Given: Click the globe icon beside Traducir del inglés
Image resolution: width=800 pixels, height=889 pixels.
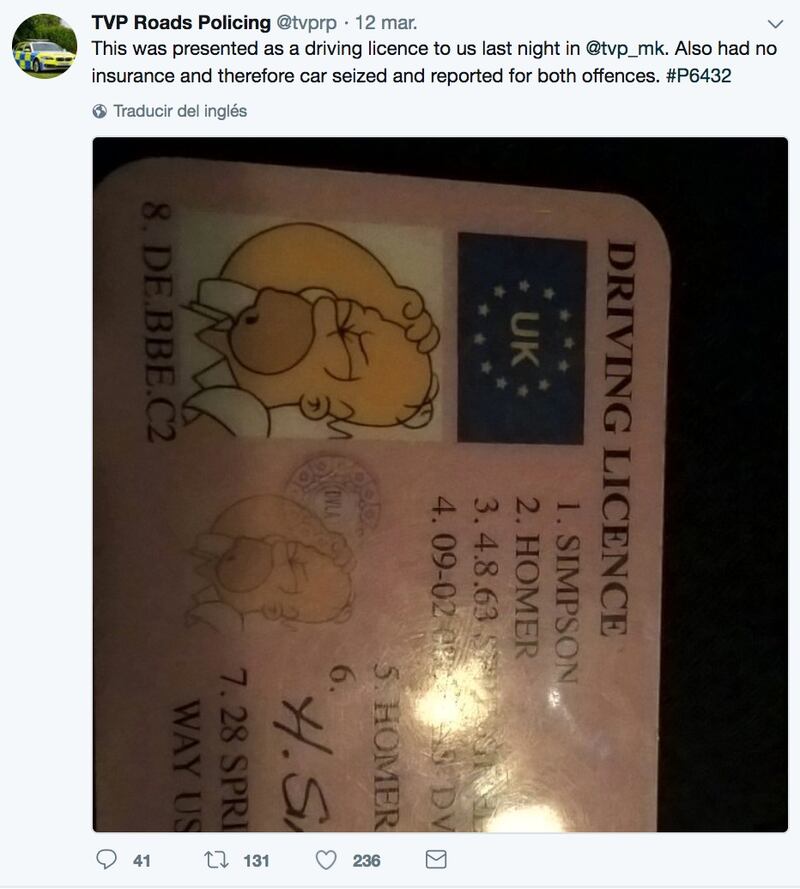Looking at the screenshot, I should [x=99, y=111].
